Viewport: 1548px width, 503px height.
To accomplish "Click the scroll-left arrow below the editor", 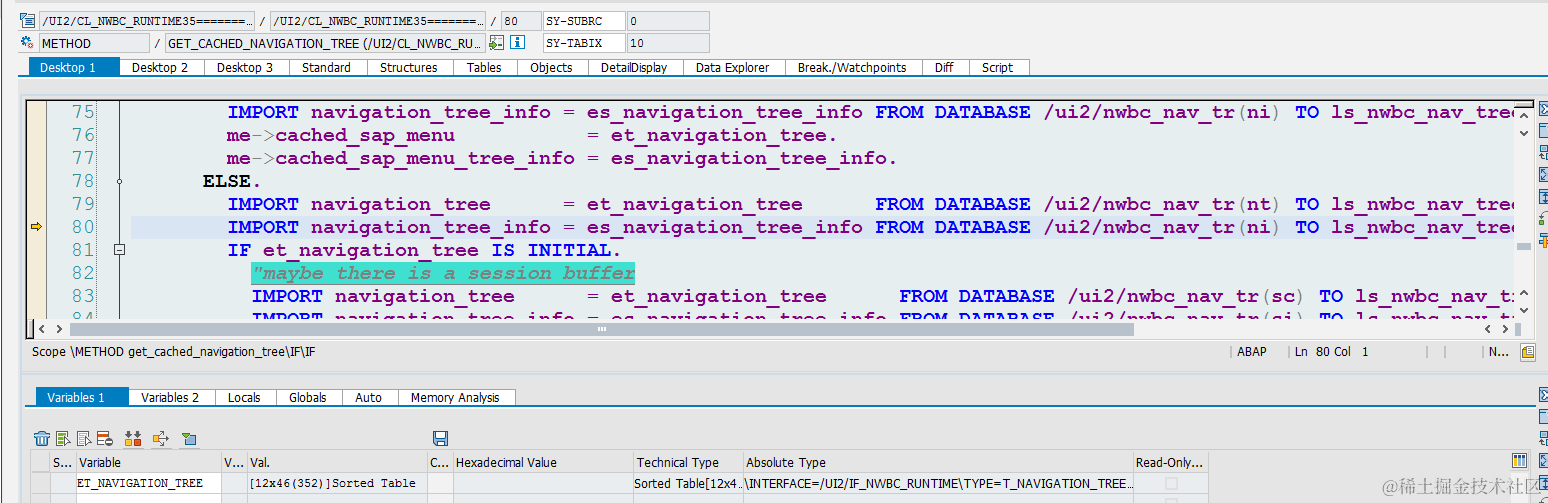I will point(40,328).
